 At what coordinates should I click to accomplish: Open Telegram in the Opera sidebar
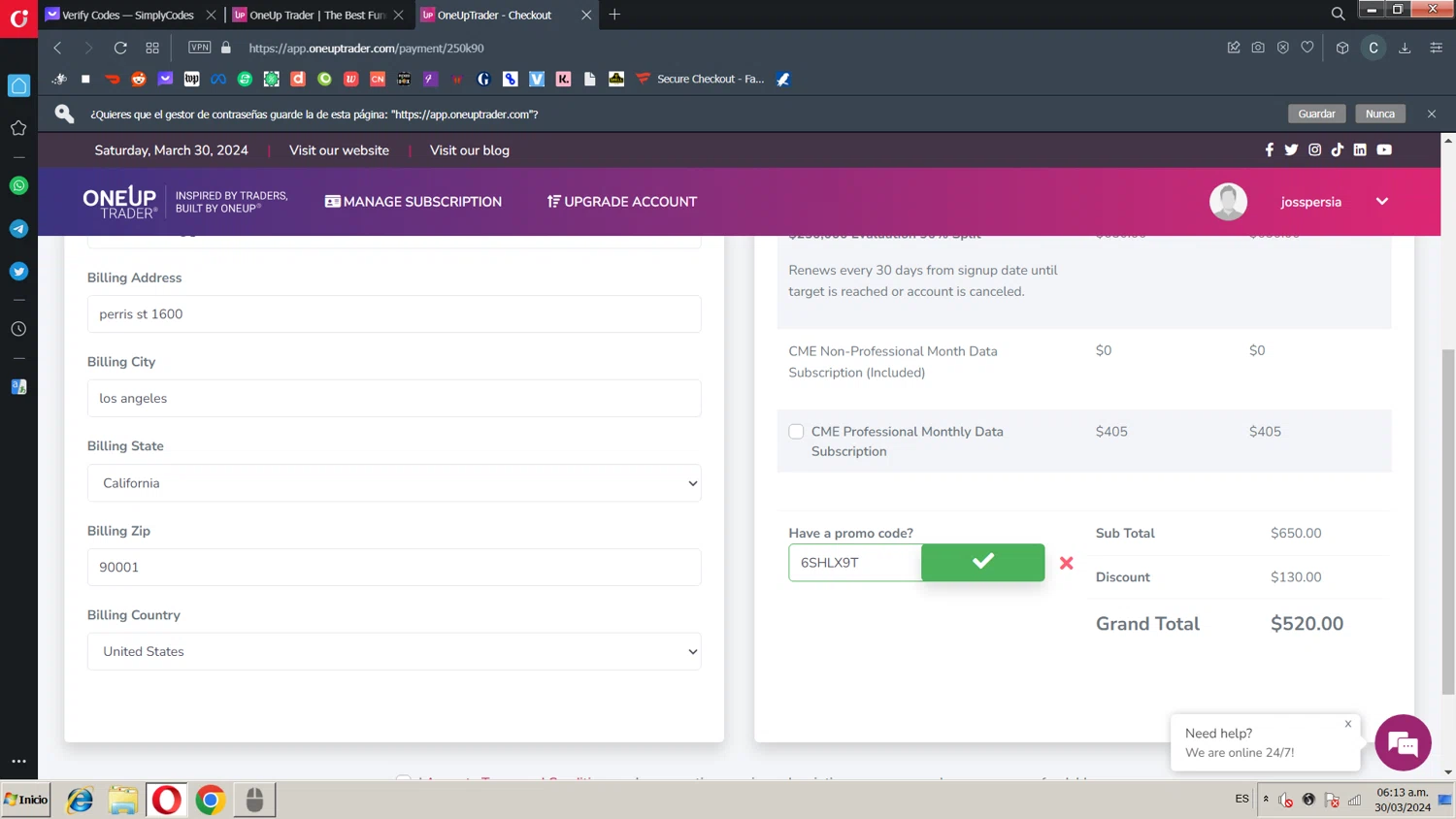18,229
